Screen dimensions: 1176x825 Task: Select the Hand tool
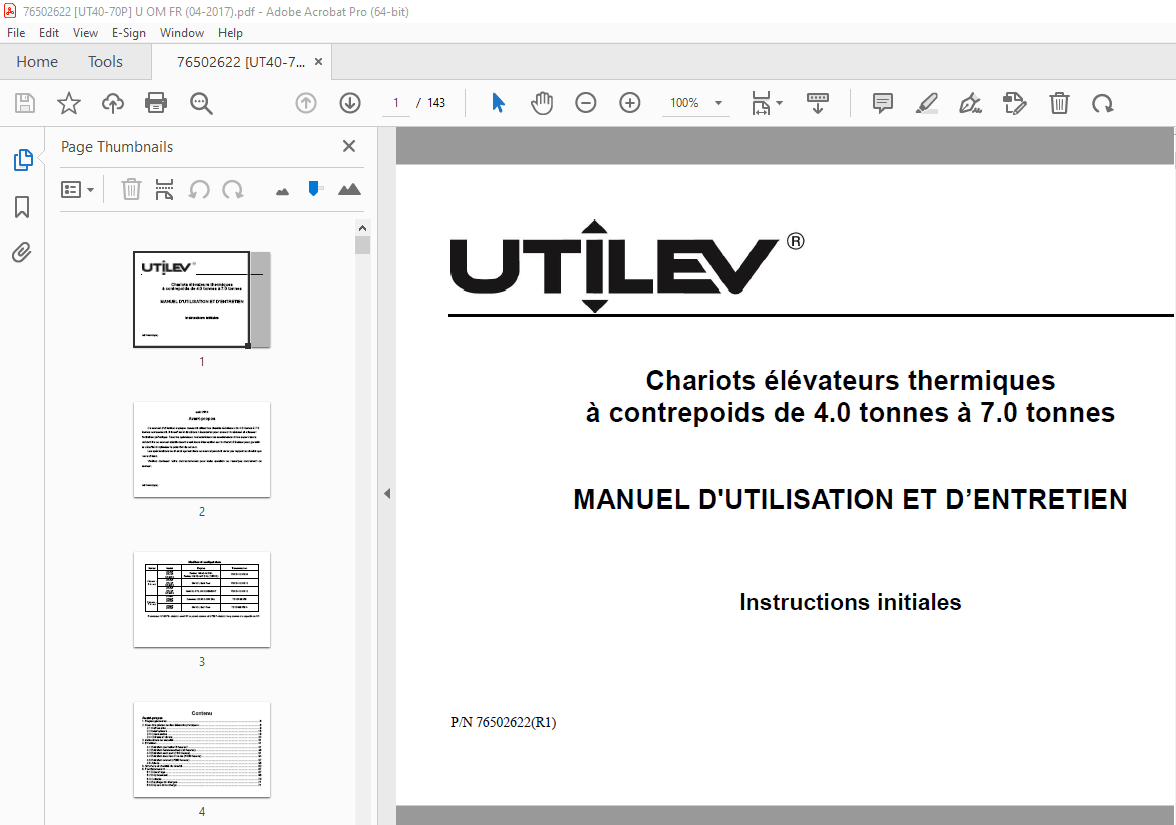click(541, 102)
